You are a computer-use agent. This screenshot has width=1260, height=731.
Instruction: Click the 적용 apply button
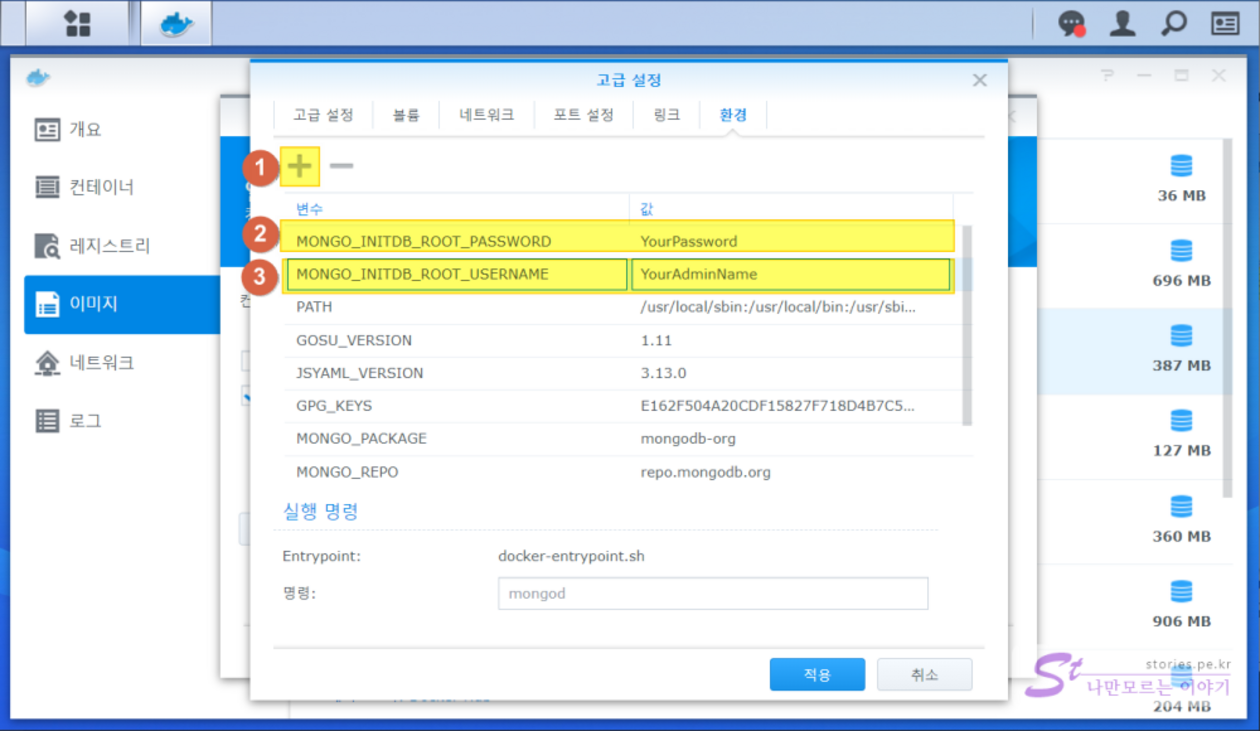pyautogui.click(x=817, y=674)
